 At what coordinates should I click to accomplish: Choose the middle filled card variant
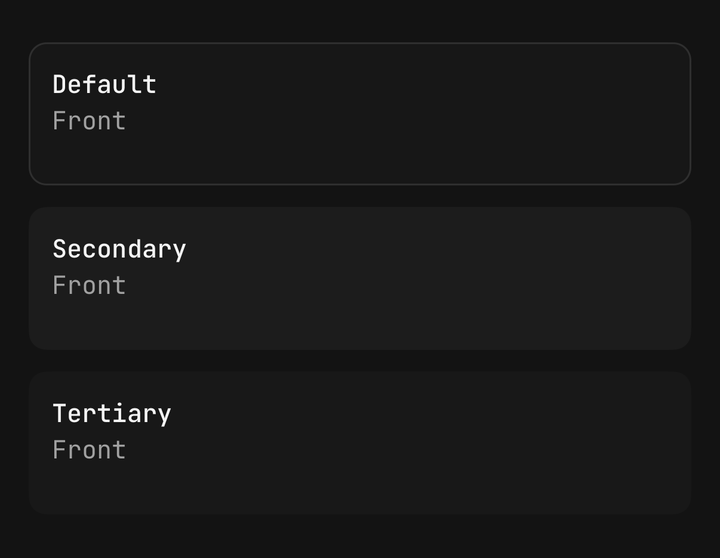tap(360, 278)
